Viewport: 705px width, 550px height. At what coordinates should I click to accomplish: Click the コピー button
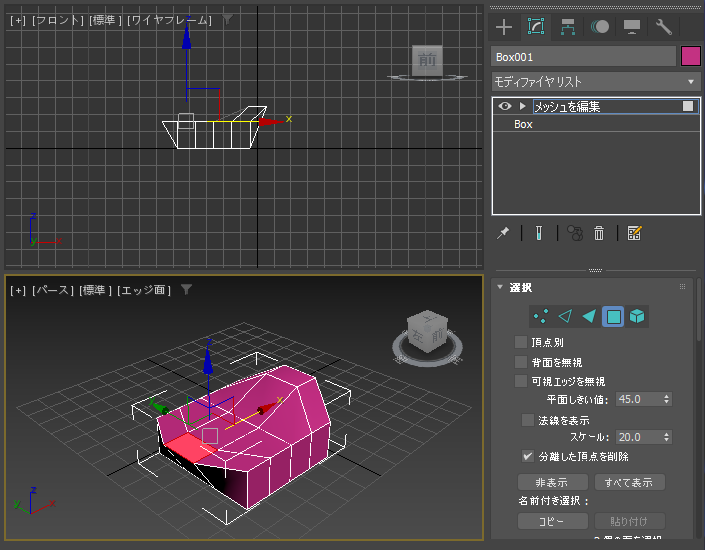click(553, 521)
